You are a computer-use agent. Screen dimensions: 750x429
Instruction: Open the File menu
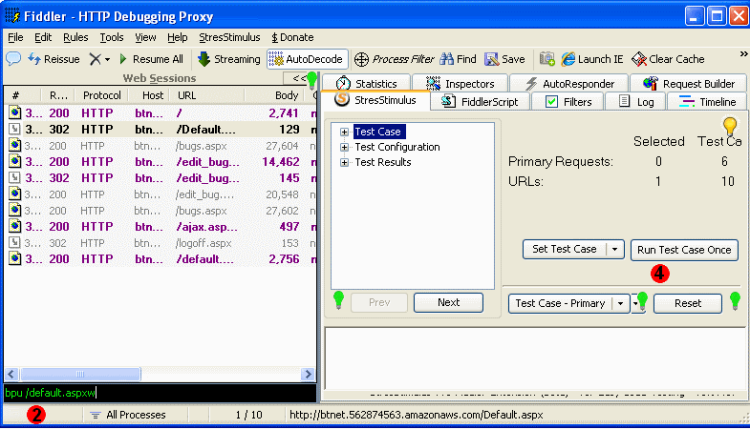point(15,37)
